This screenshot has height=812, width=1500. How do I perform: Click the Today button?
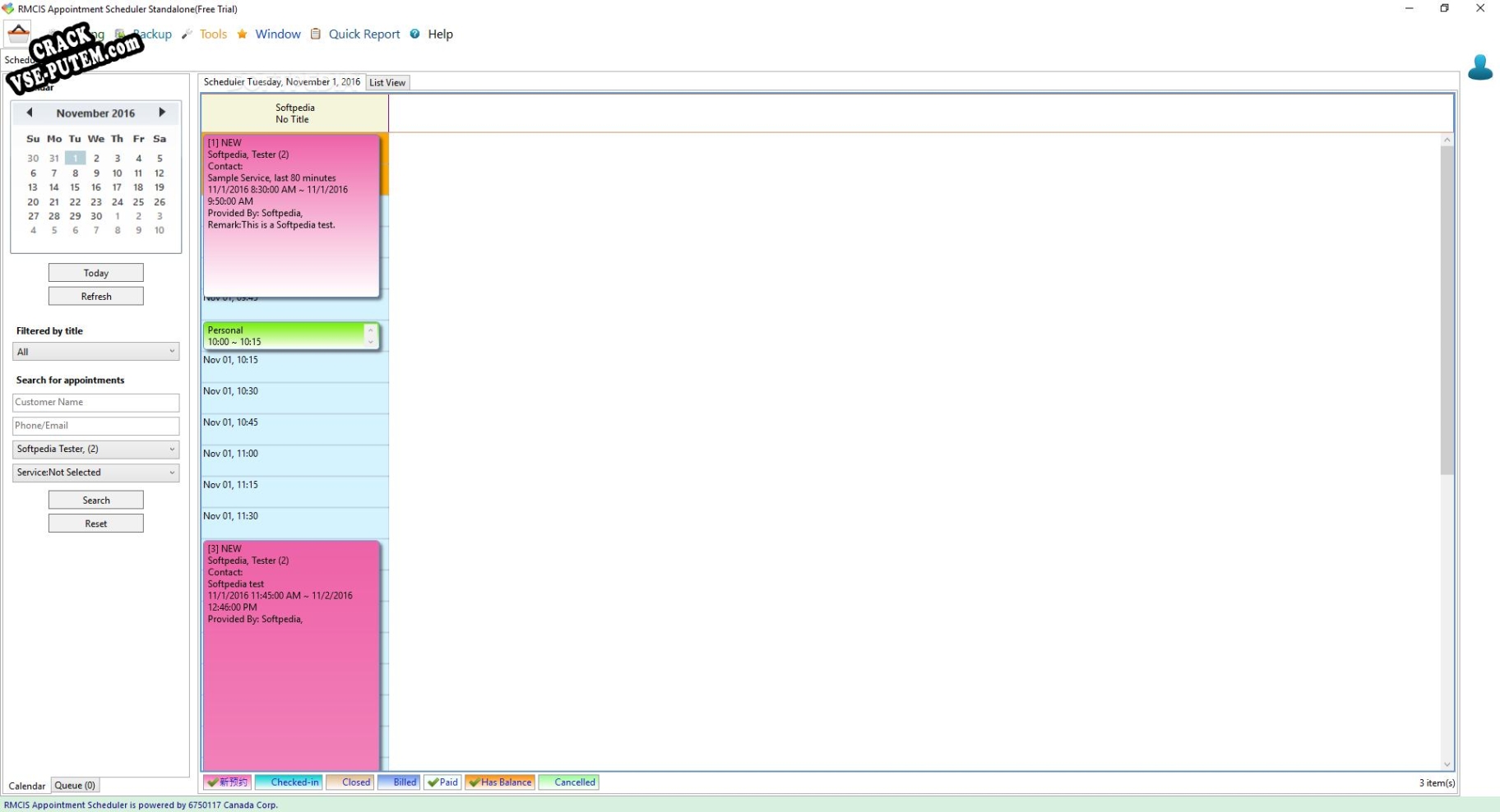[x=96, y=273]
